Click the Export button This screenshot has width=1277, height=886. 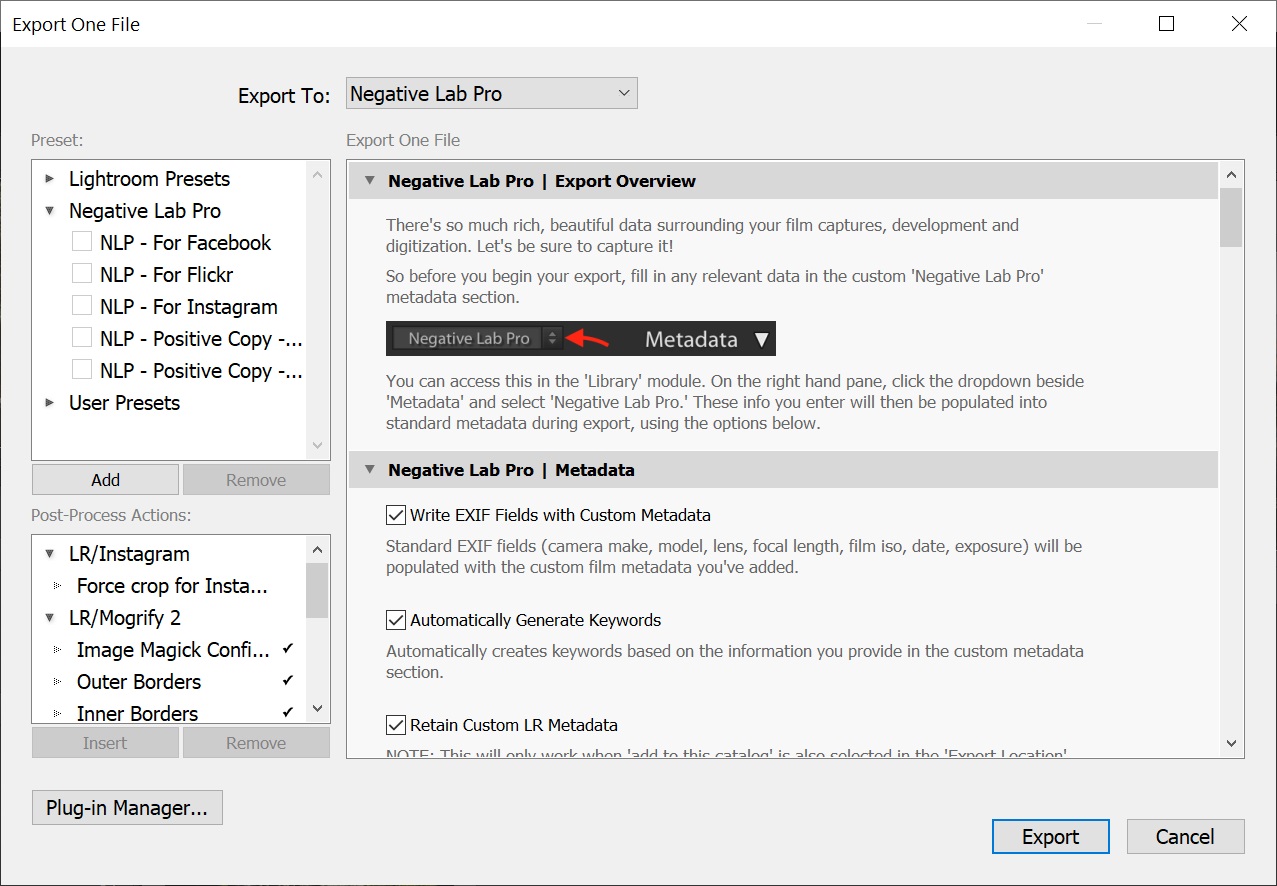1050,837
